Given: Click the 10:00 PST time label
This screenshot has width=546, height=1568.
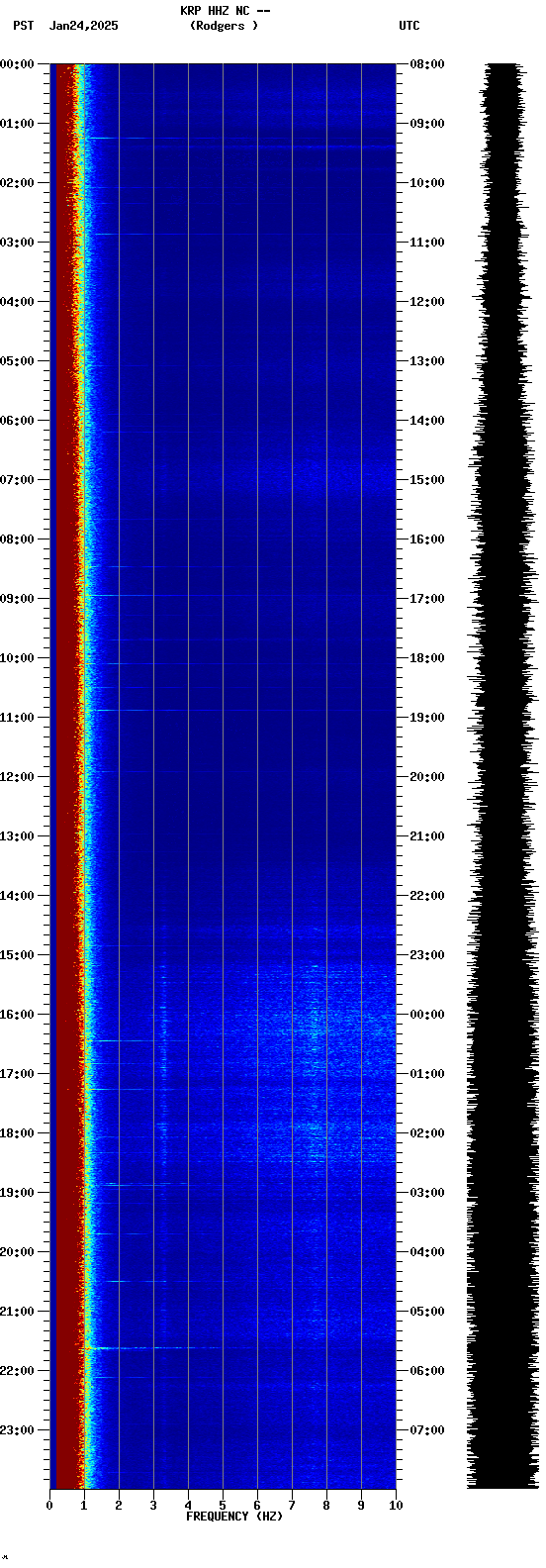Looking at the screenshot, I should pos(18,658).
